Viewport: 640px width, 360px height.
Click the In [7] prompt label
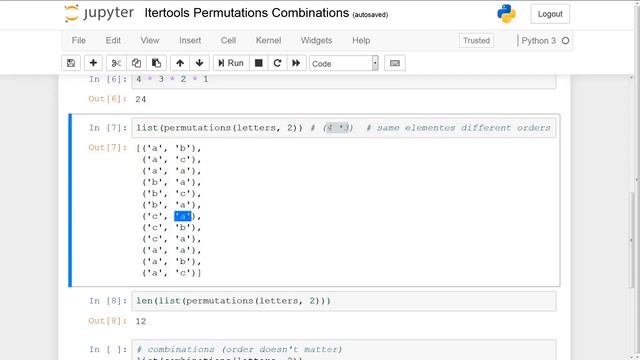pyautogui.click(x=108, y=128)
